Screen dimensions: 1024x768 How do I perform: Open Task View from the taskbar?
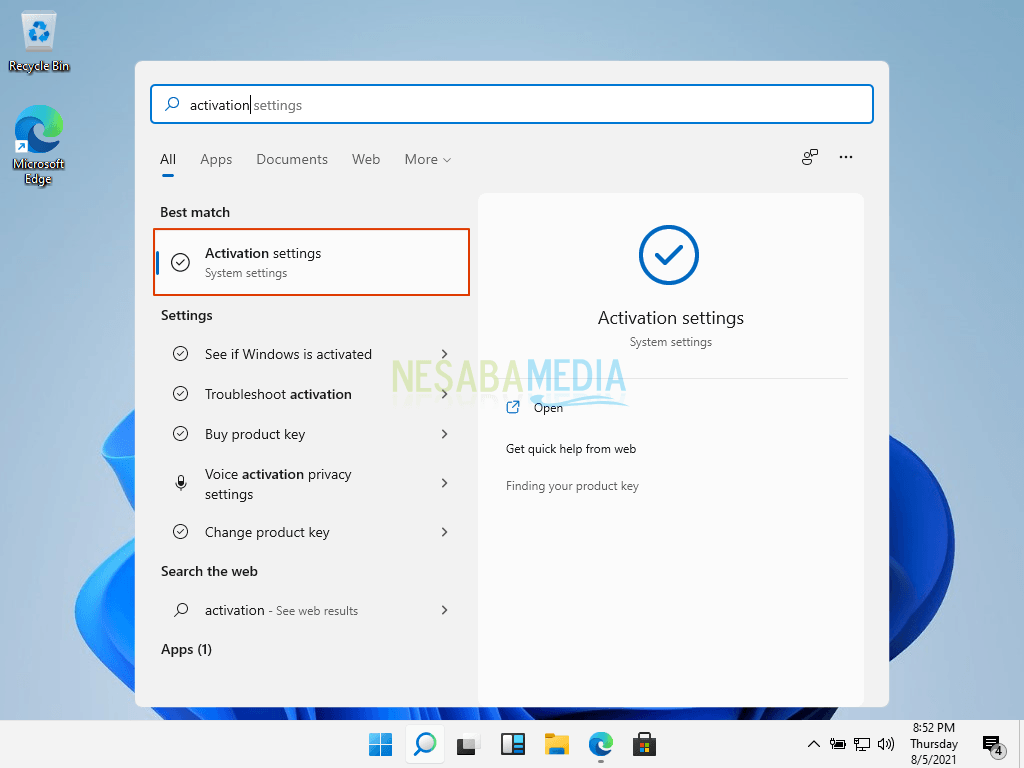pyautogui.click(x=467, y=744)
